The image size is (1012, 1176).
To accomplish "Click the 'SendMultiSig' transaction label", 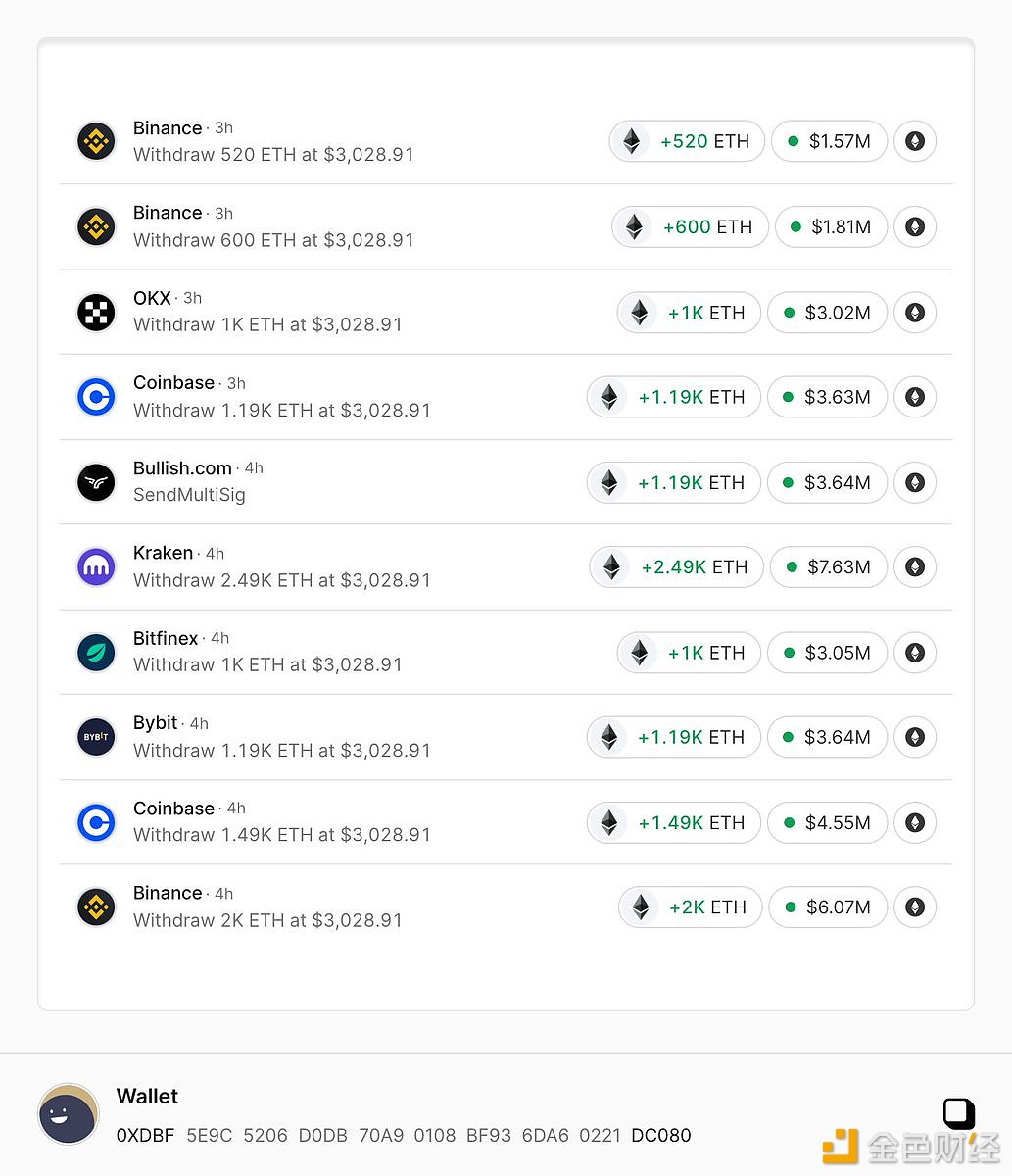I will pos(189,495).
